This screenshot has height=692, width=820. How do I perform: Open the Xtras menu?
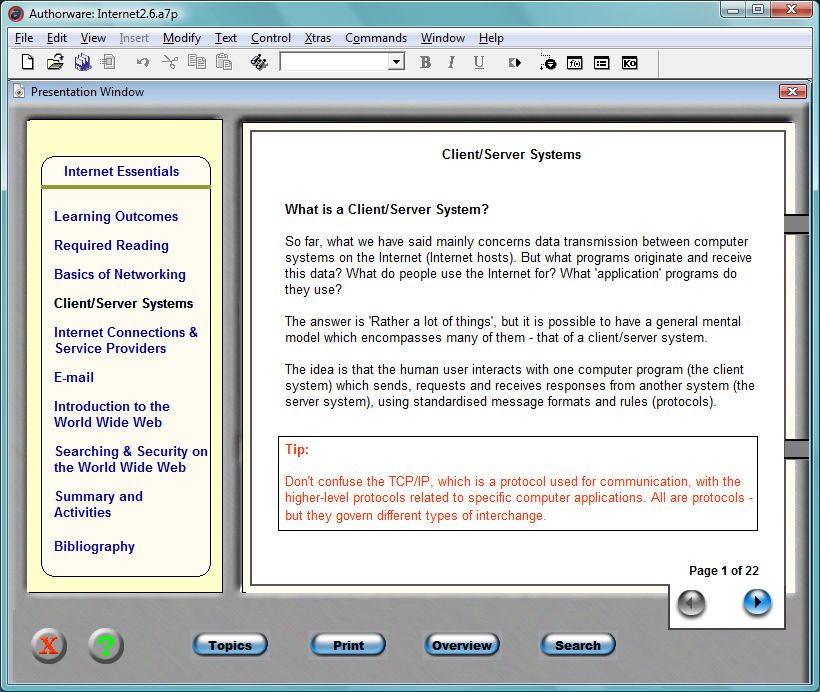click(317, 38)
